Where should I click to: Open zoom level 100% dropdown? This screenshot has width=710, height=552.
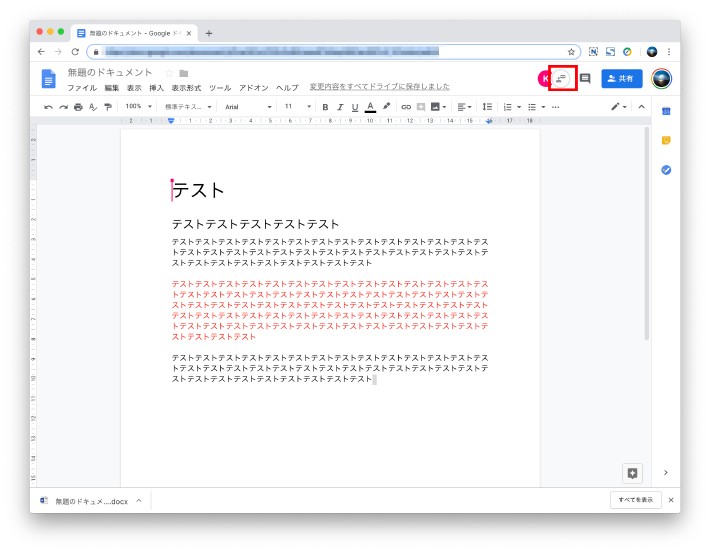click(x=139, y=106)
